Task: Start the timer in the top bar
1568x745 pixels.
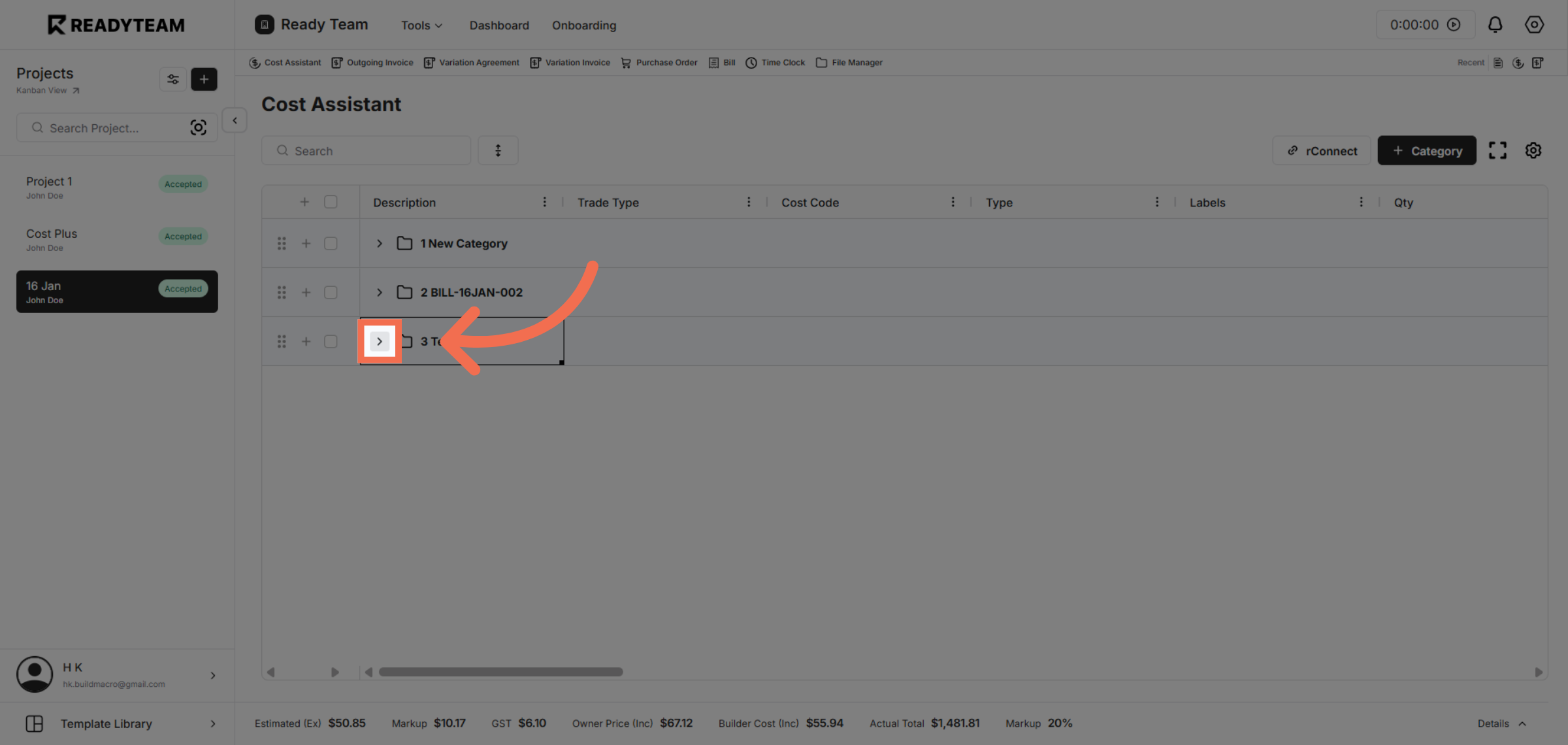Action: tap(1454, 24)
